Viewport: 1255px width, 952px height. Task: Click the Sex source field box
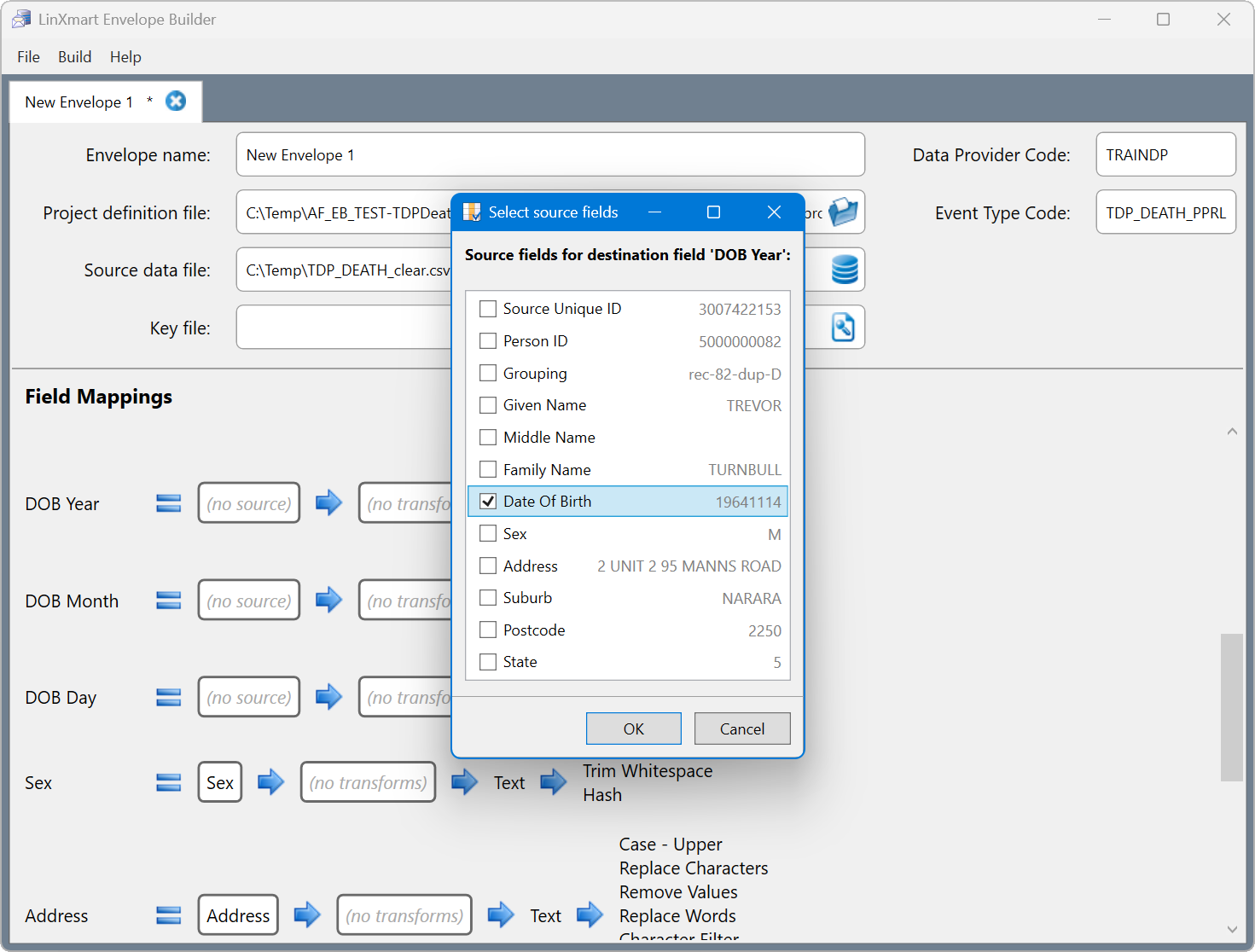[220, 782]
